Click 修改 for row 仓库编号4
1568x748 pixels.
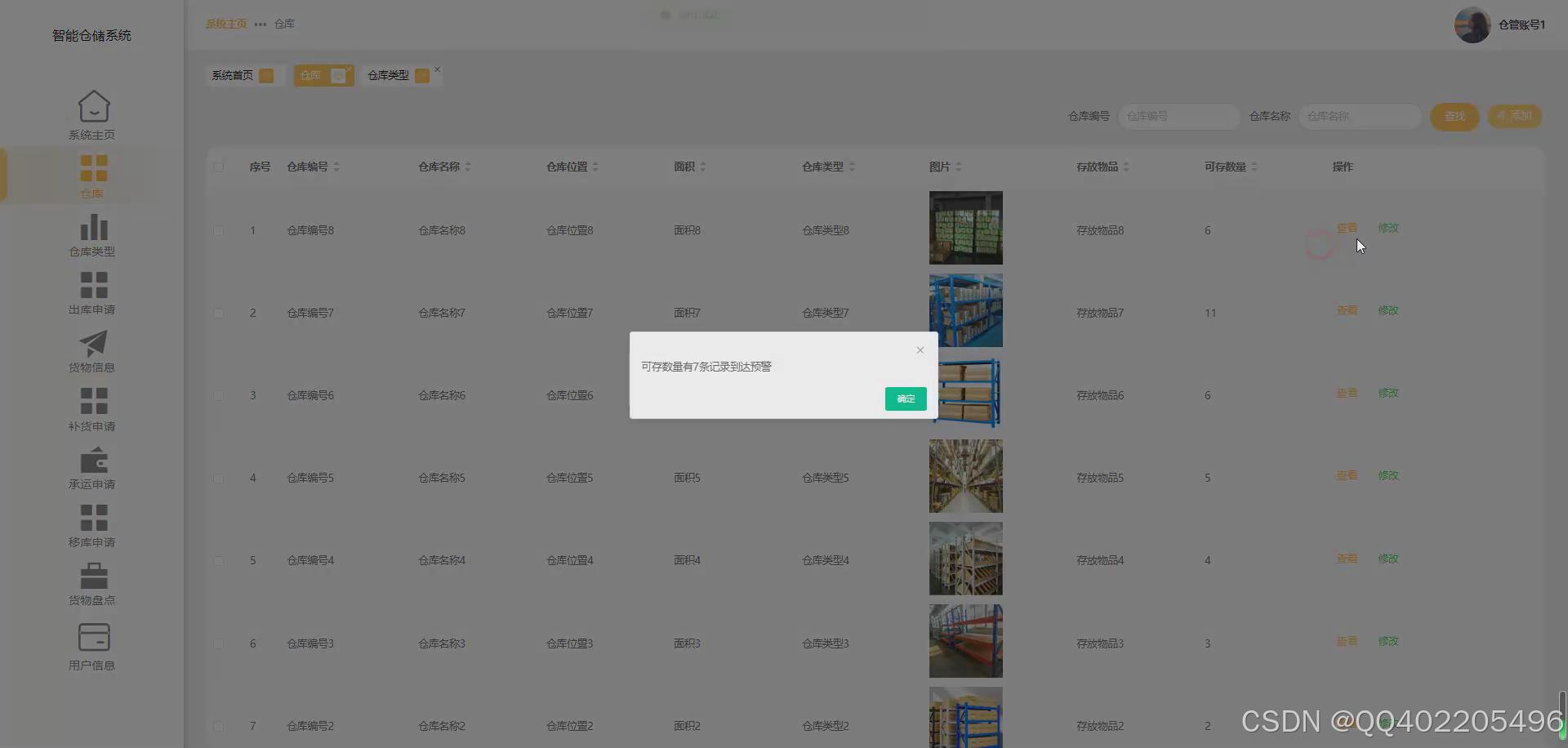tap(1388, 559)
